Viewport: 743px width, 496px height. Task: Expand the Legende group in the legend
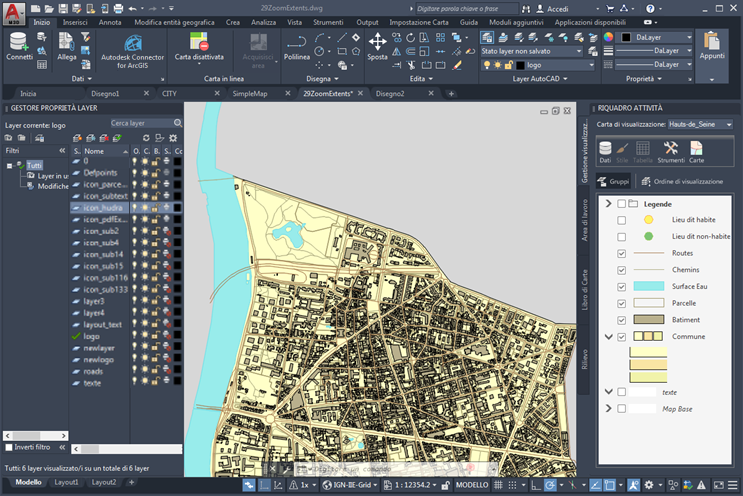[607, 203]
